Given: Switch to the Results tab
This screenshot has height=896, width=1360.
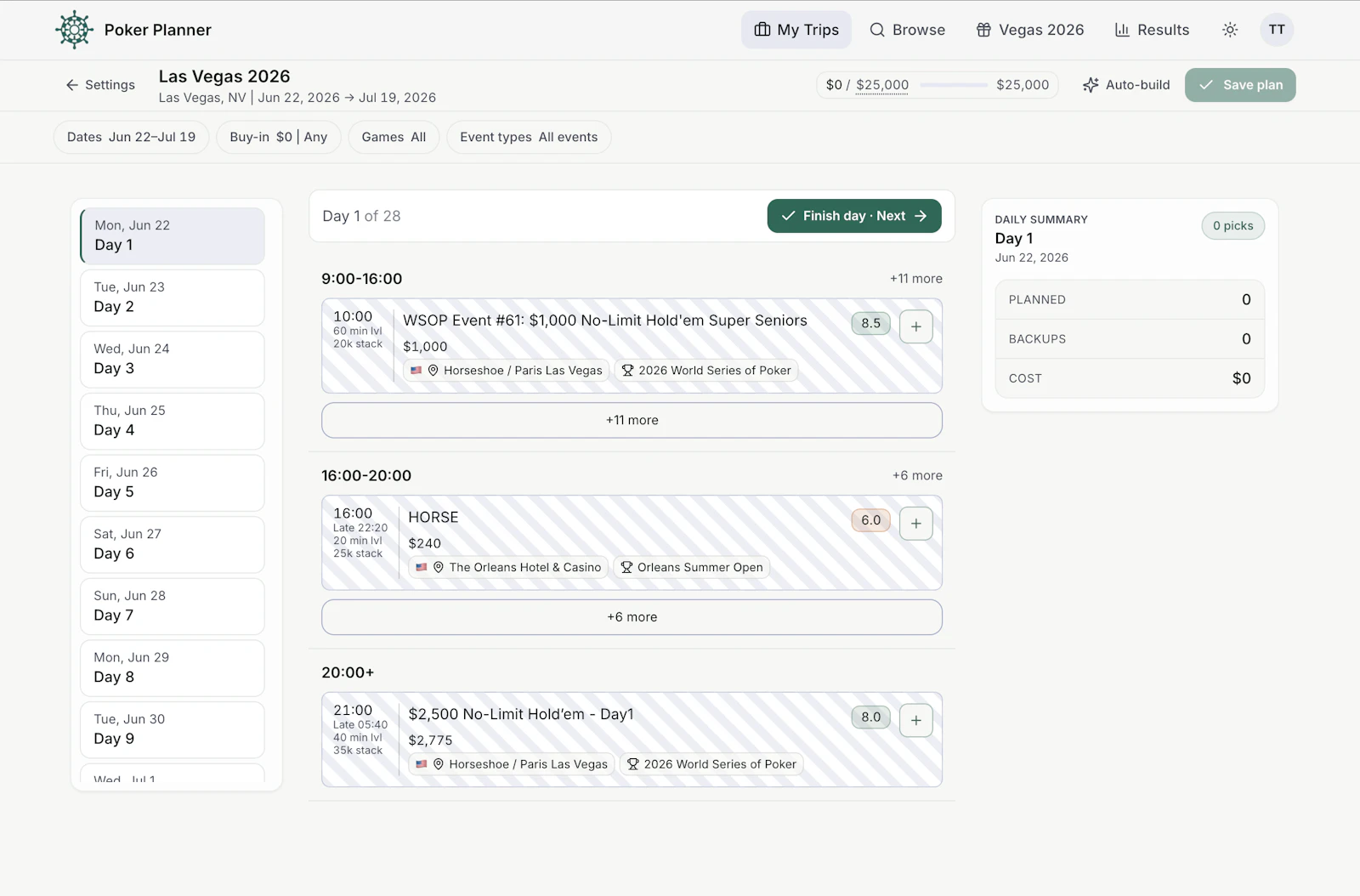Looking at the screenshot, I should pyautogui.click(x=1152, y=30).
